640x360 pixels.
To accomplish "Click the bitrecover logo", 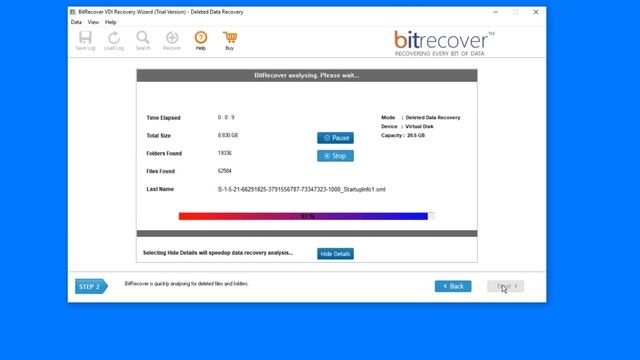I will (x=444, y=43).
